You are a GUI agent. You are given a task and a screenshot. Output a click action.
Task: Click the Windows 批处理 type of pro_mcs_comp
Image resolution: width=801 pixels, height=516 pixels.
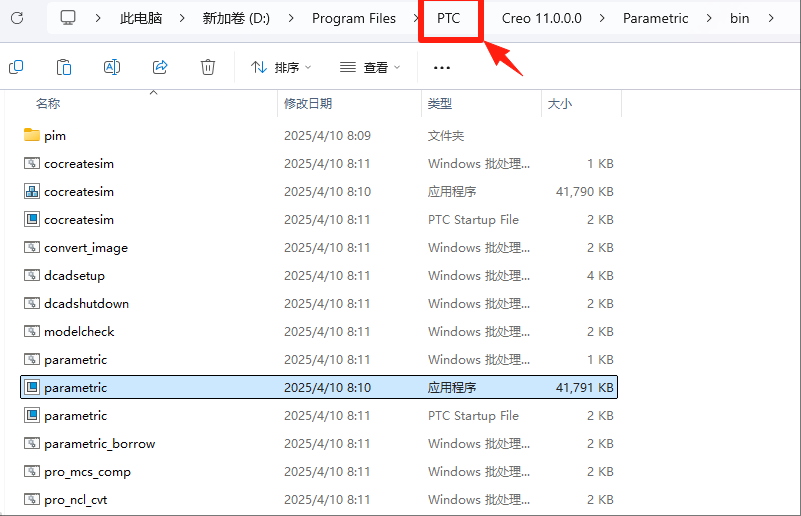point(479,471)
